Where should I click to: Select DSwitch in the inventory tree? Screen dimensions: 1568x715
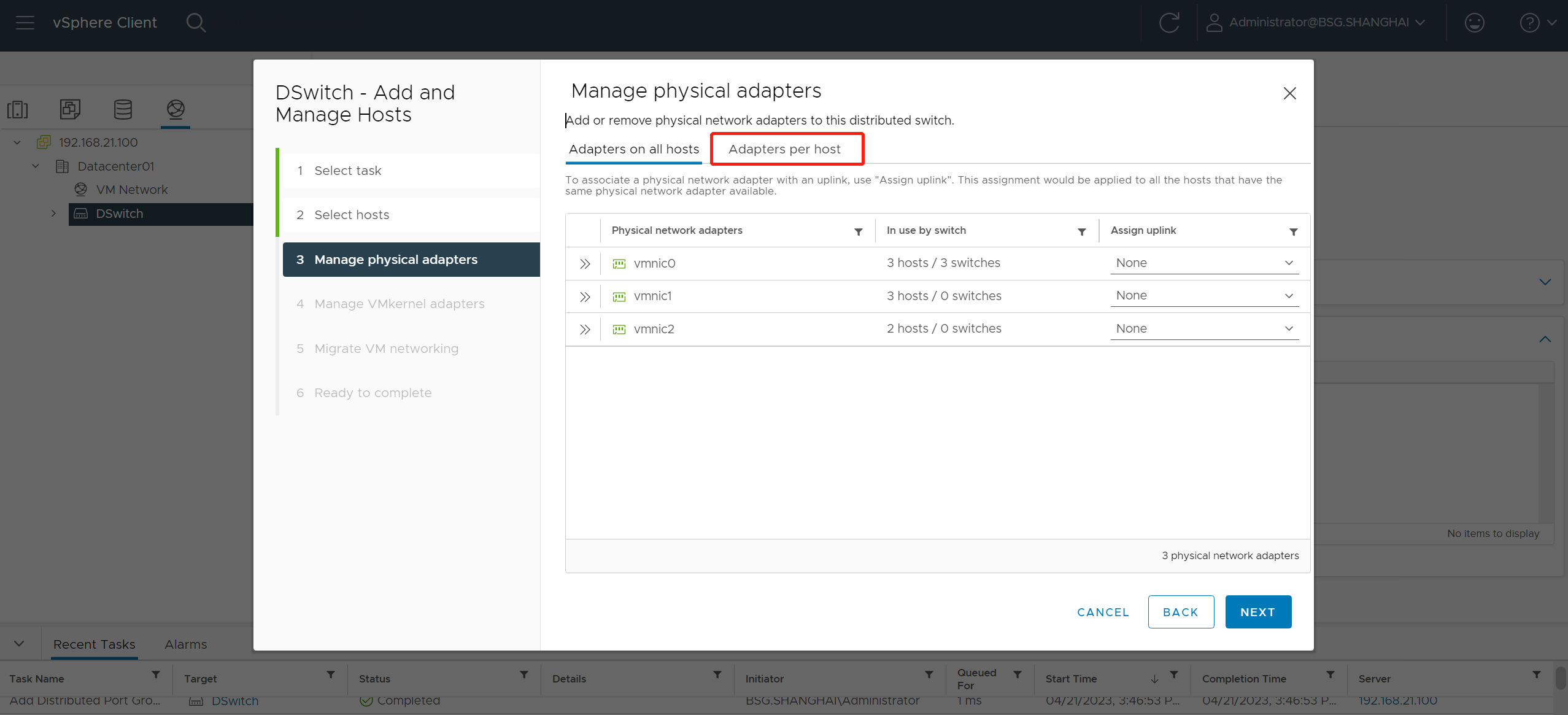click(x=119, y=214)
